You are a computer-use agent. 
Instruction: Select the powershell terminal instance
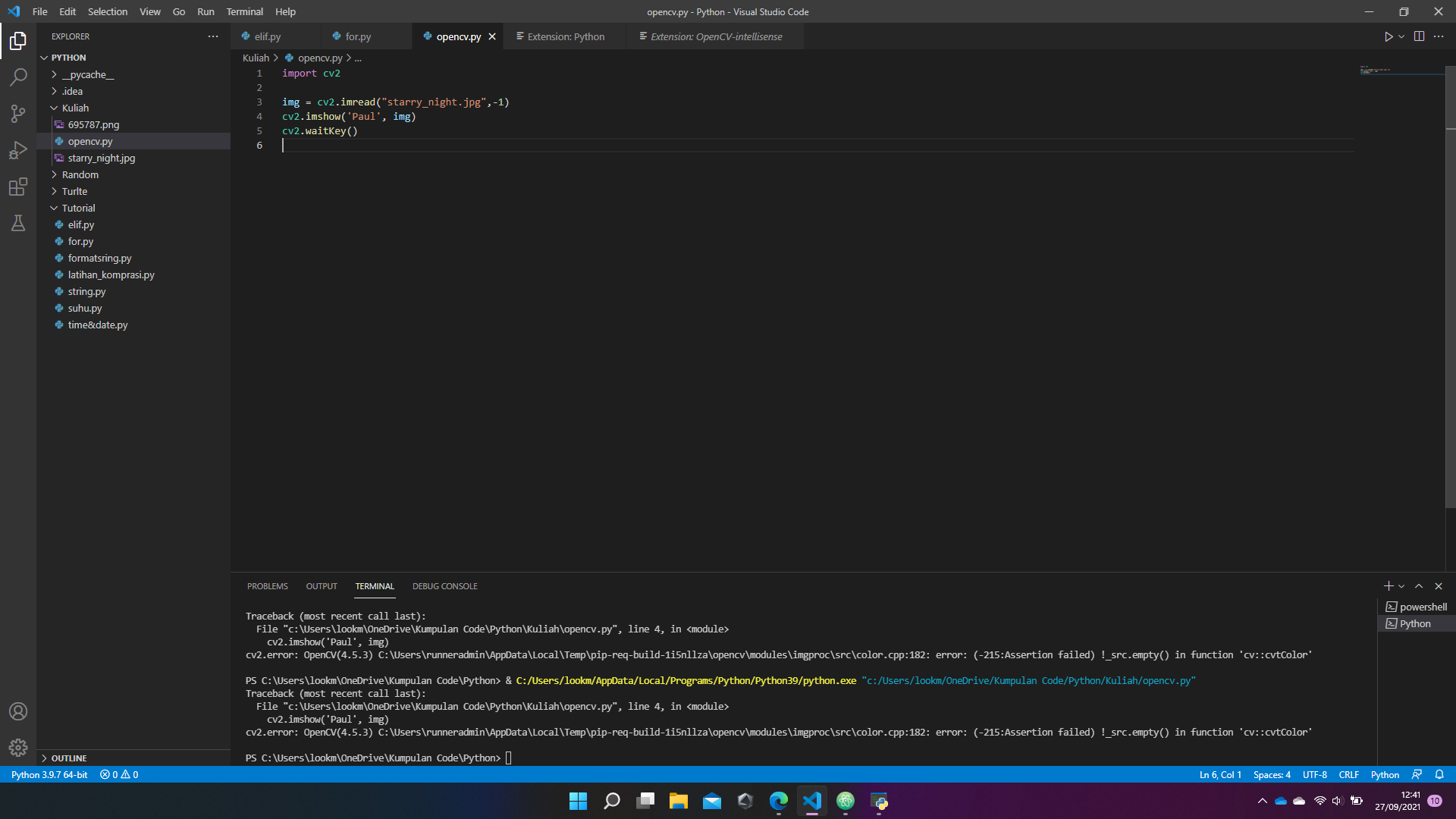(1416, 607)
